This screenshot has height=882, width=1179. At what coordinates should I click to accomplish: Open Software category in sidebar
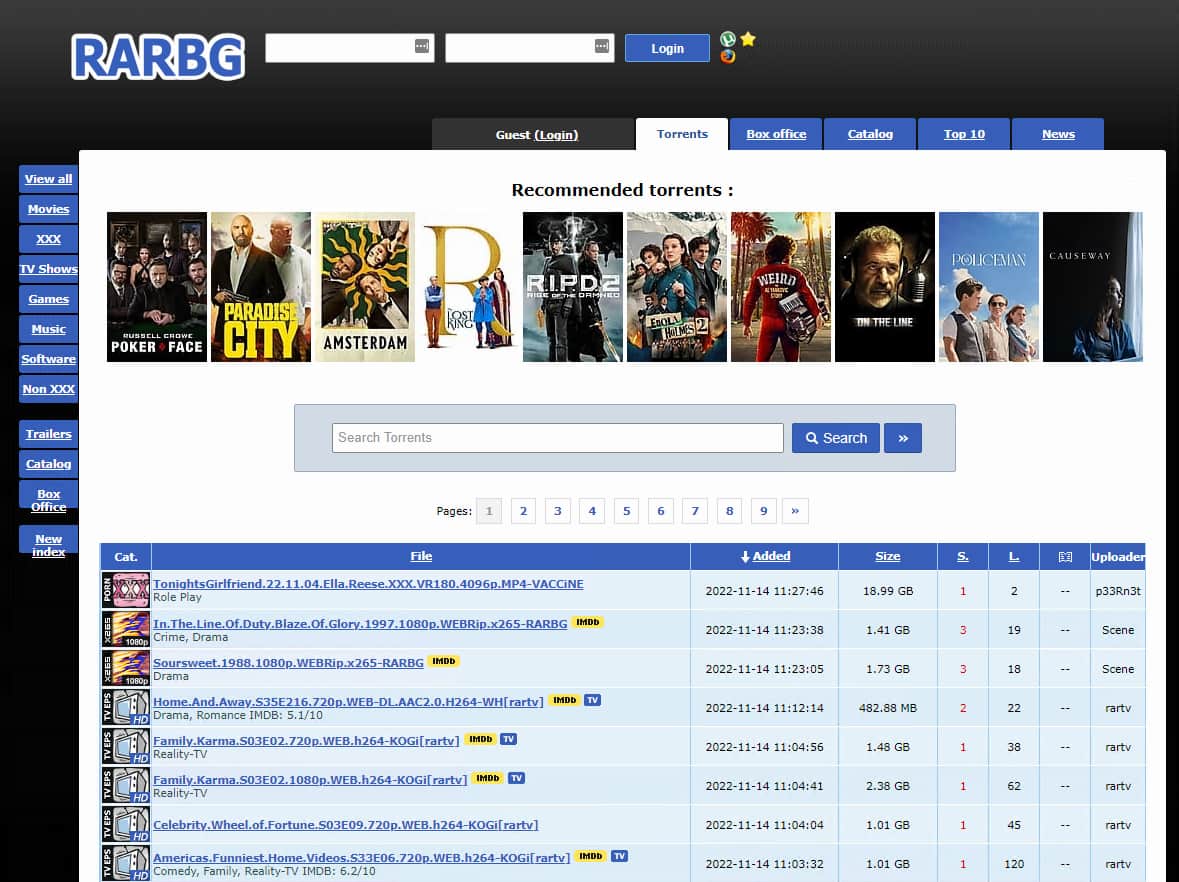[x=48, y=359]
